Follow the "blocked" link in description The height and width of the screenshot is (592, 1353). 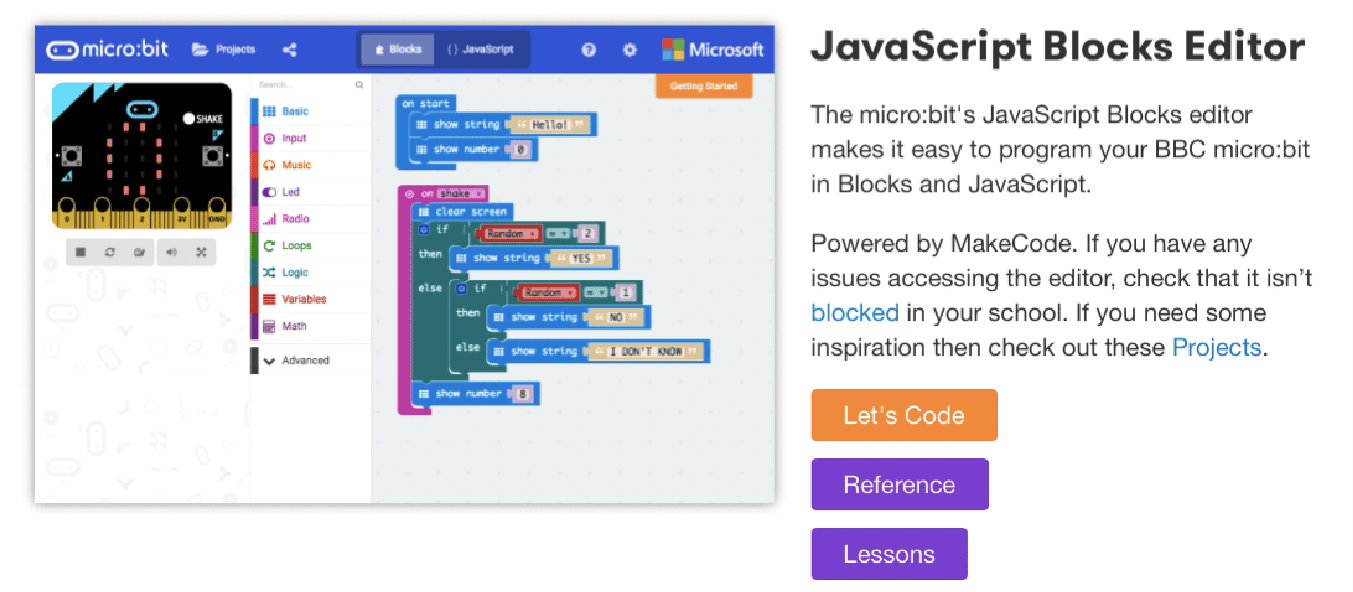click(x=855, y=313)
